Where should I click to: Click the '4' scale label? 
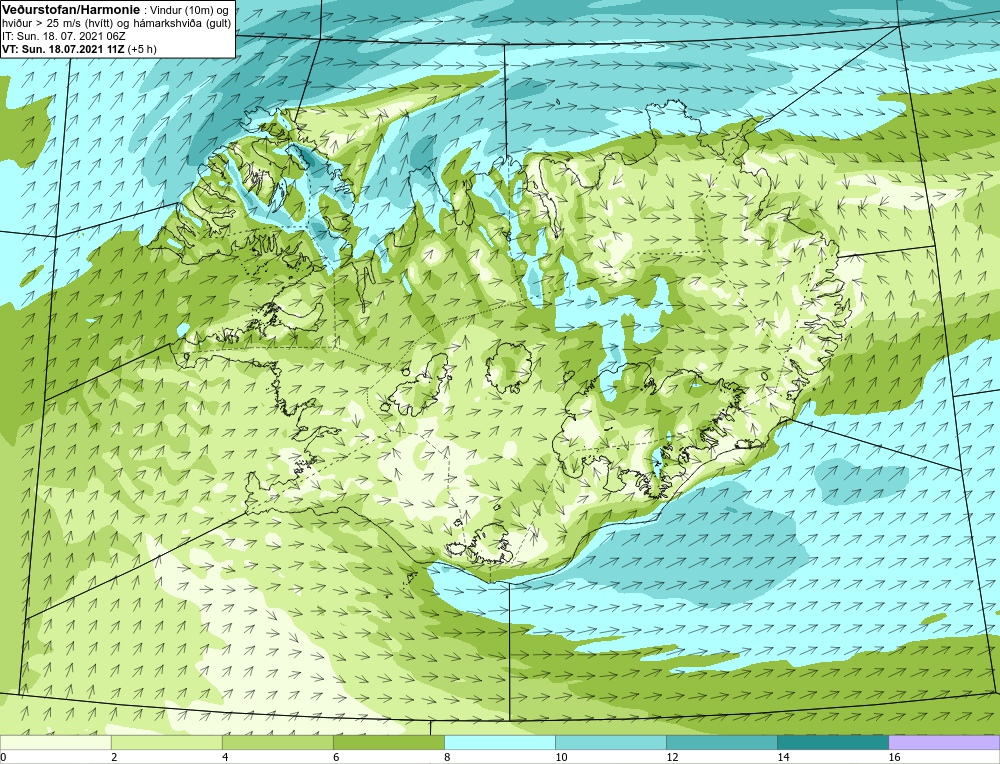[x=225, y=757]
